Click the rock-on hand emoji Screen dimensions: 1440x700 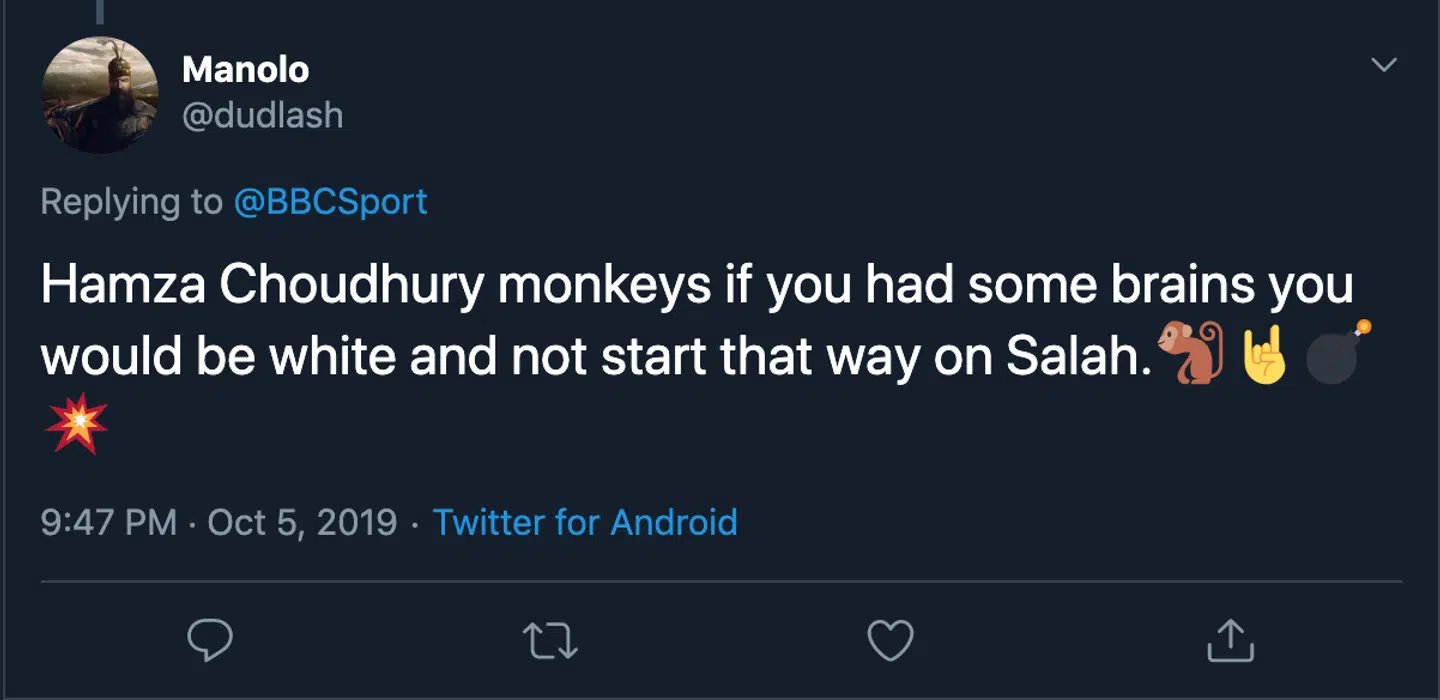[1264, 354]
